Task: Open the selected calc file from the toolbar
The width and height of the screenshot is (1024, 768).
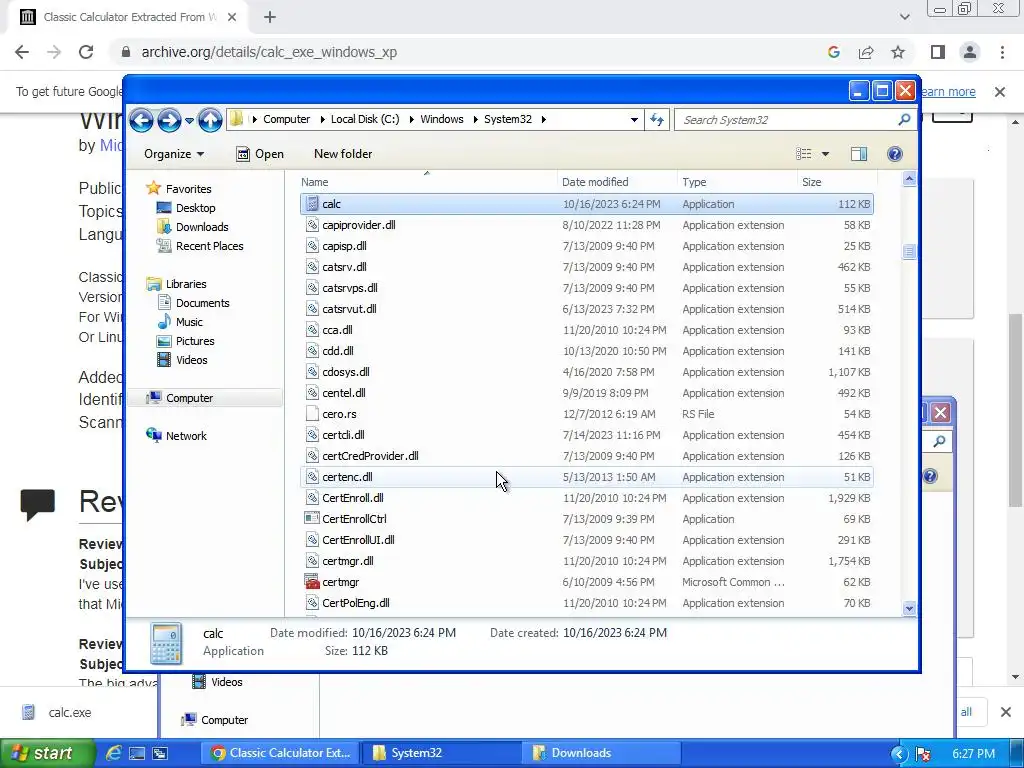Action: [x=260, y=154]
